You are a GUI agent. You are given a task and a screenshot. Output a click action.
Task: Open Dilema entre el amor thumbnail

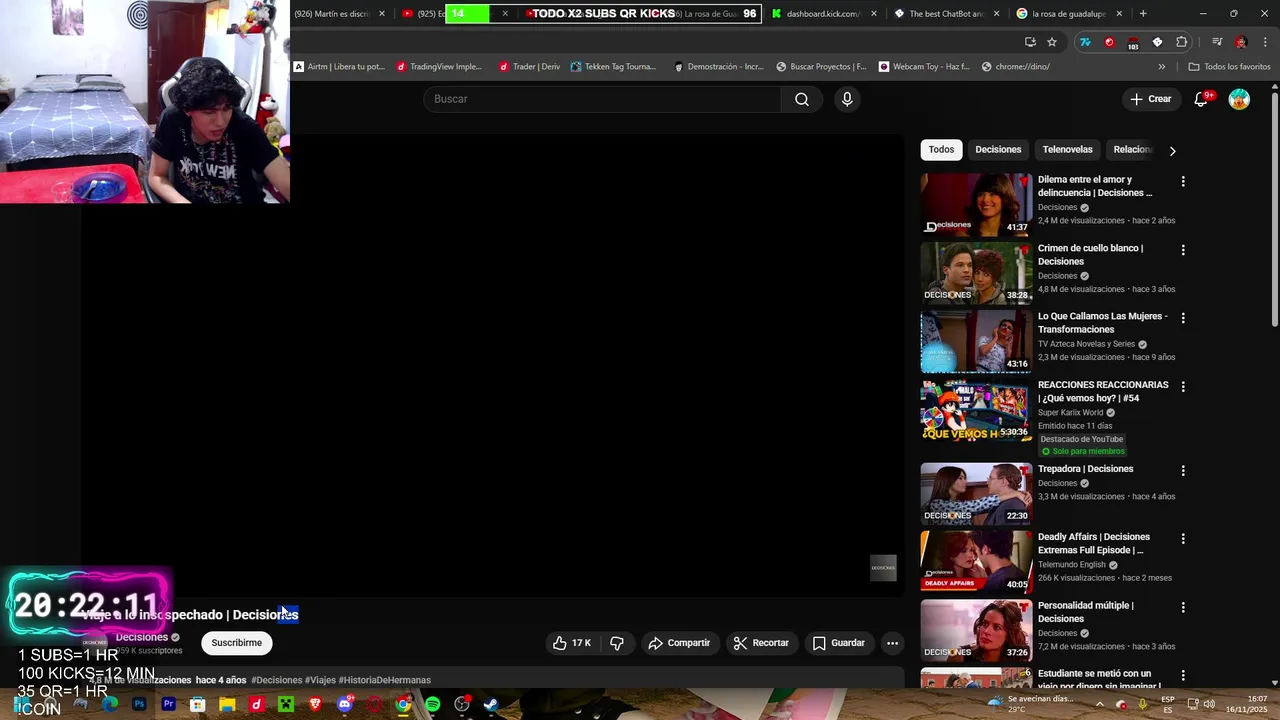point(976,205)
